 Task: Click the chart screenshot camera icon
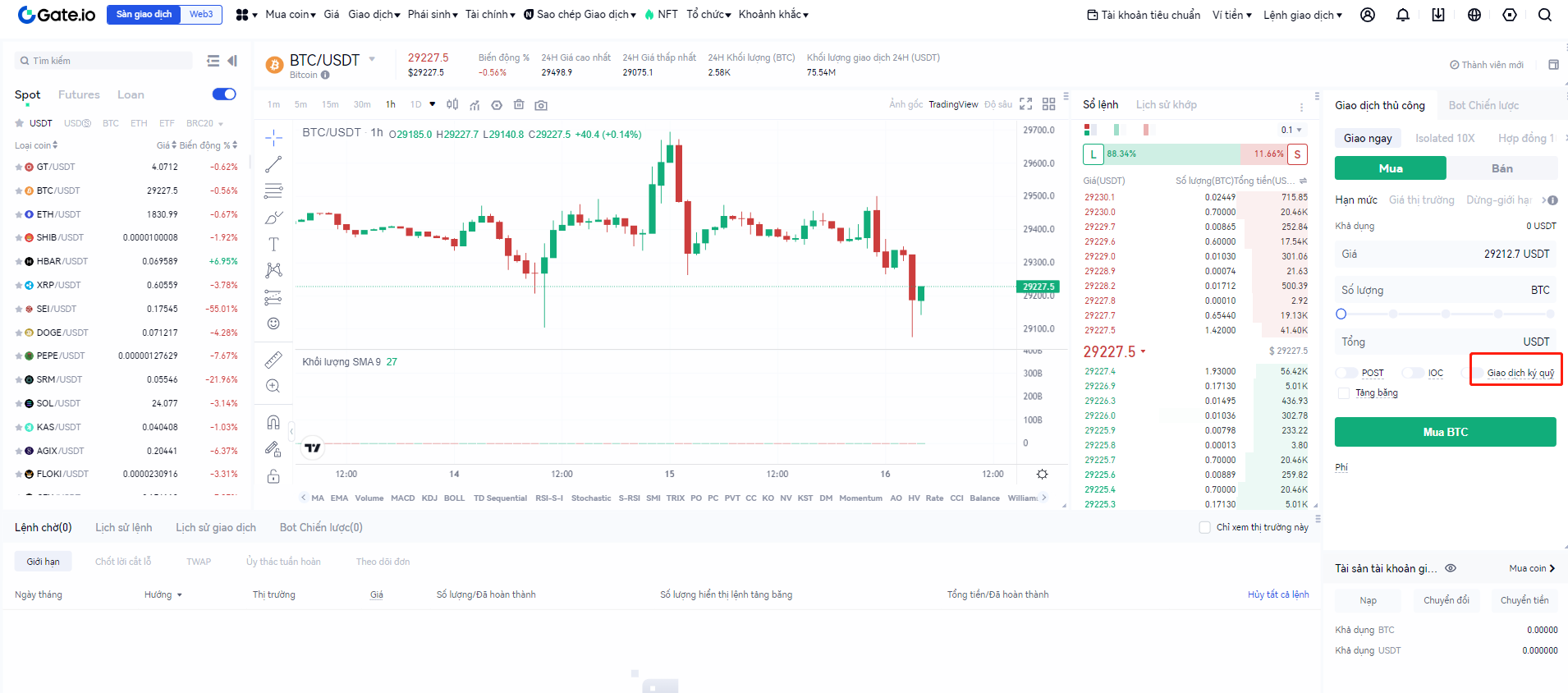coord(541,105)
